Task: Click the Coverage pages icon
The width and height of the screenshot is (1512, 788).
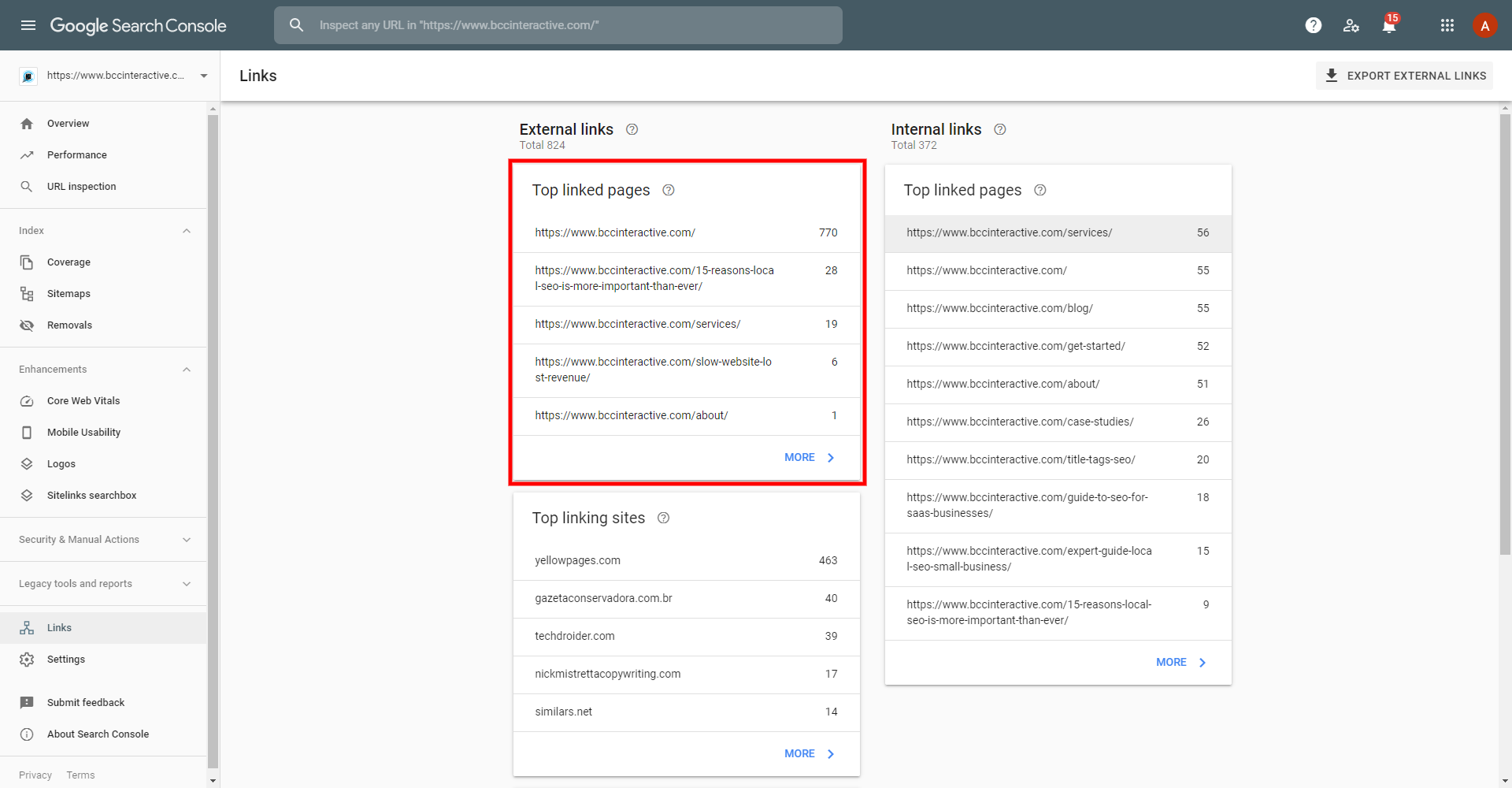Action: [27, 262]
